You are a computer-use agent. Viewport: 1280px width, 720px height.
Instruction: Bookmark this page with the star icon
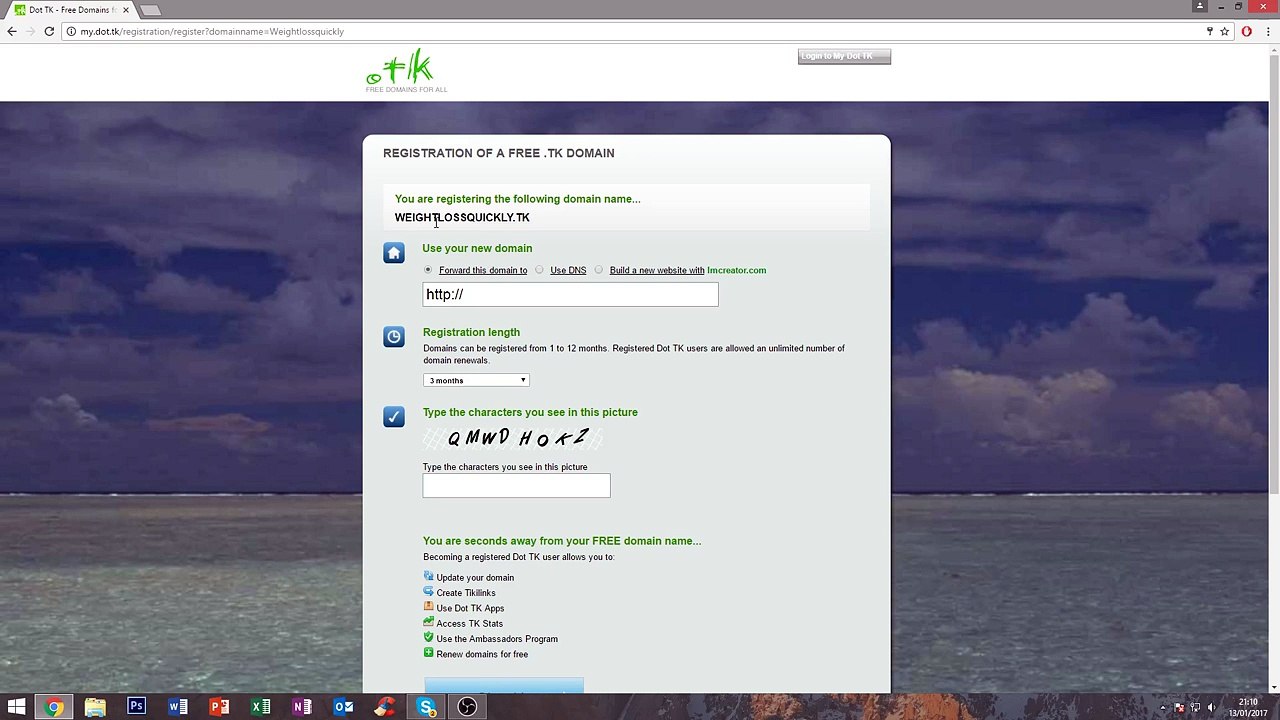[1224, 31]
